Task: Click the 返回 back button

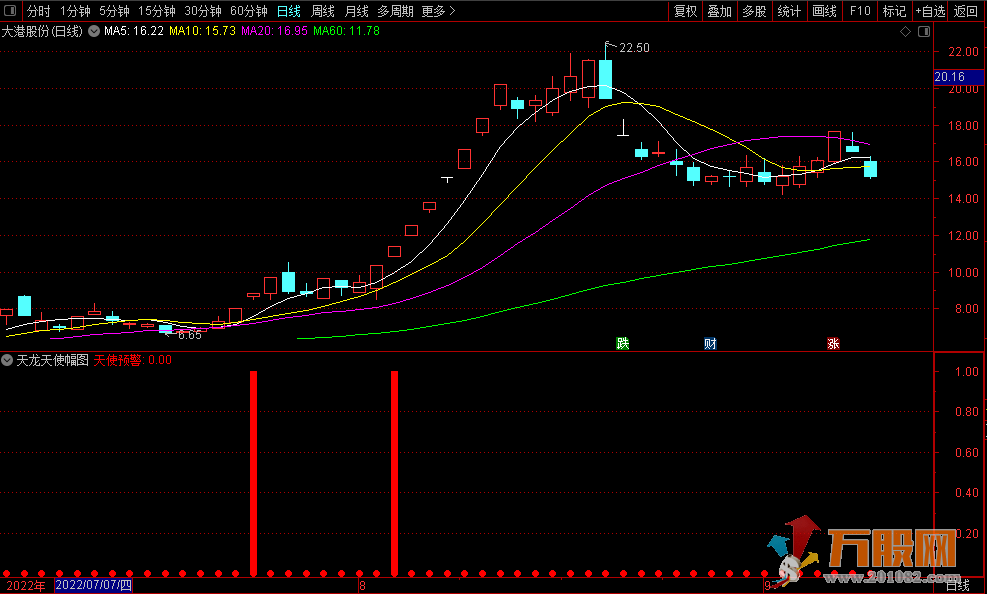Action: (966, 11)
